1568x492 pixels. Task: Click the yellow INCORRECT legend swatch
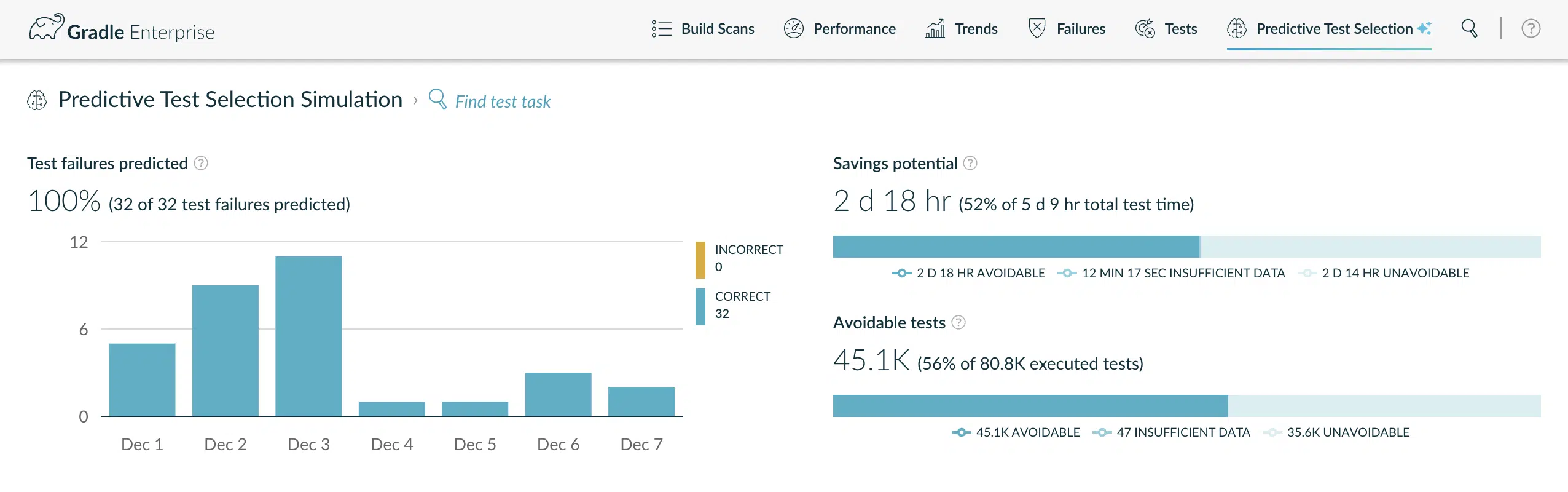pos(700,260)
